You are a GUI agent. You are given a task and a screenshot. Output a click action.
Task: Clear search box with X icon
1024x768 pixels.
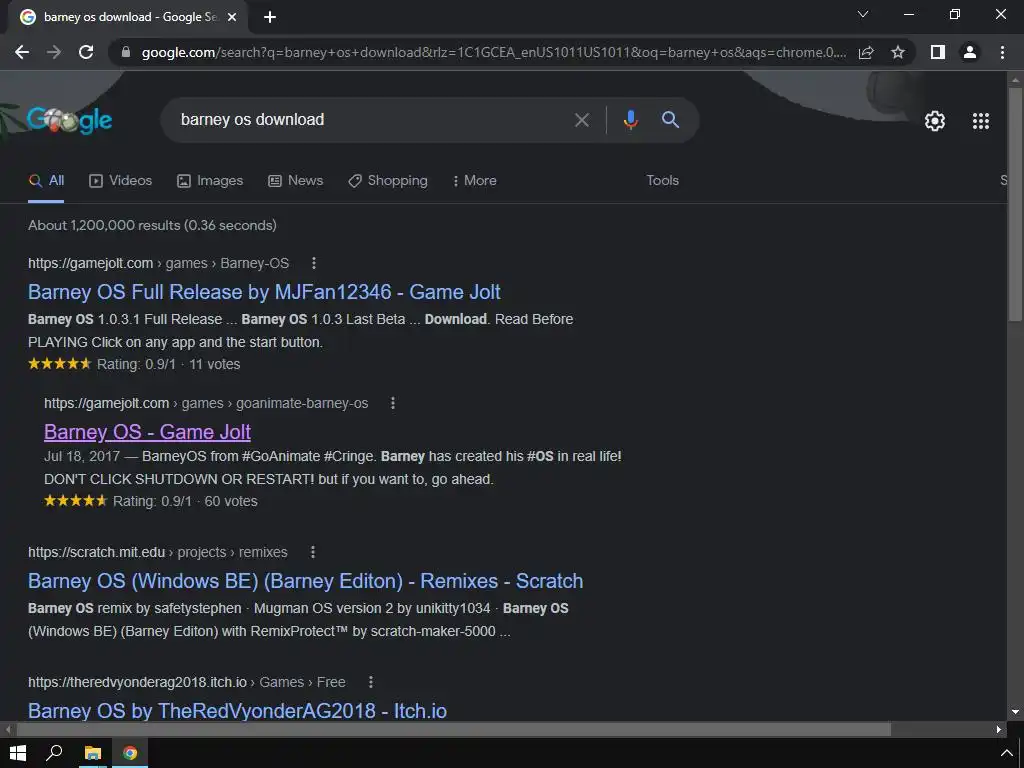point(581,120)
